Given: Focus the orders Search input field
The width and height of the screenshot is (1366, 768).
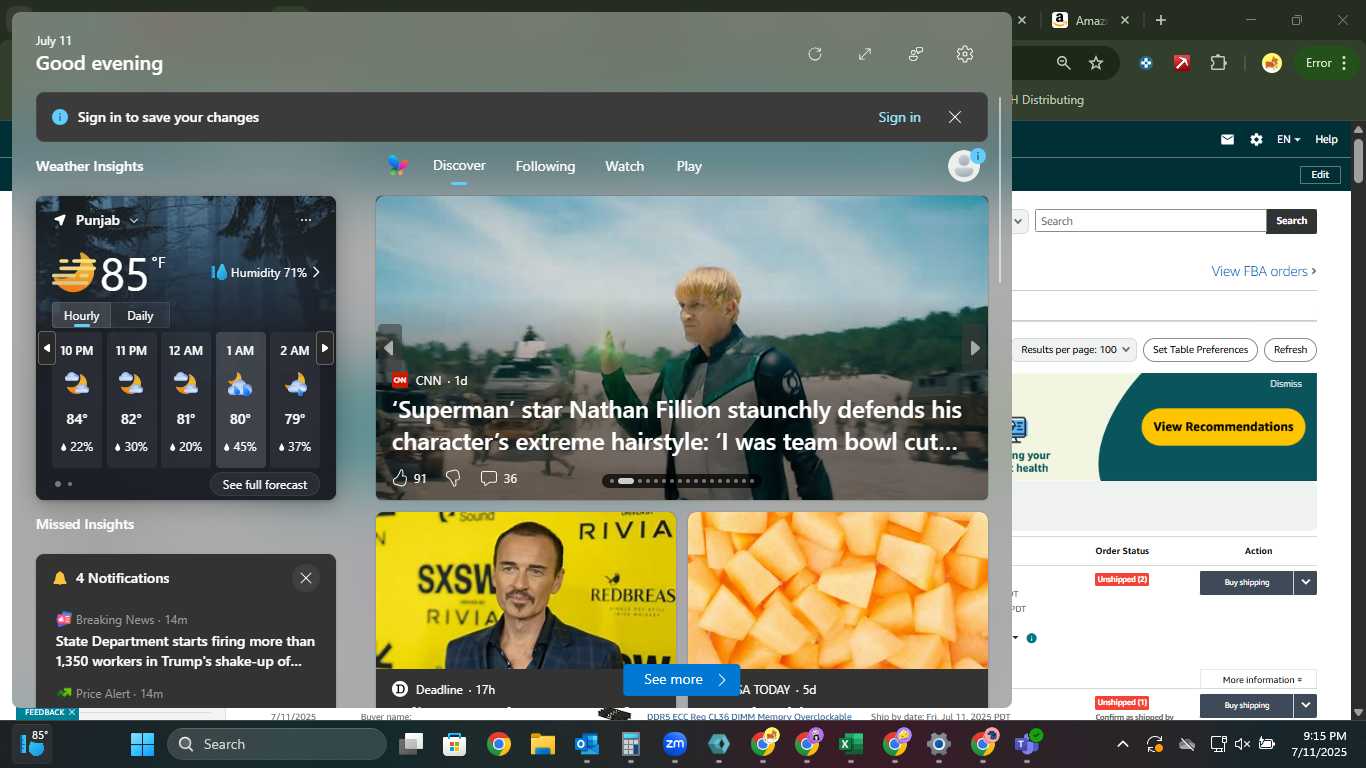Looking at the screenshot, I should (1150, 221).
